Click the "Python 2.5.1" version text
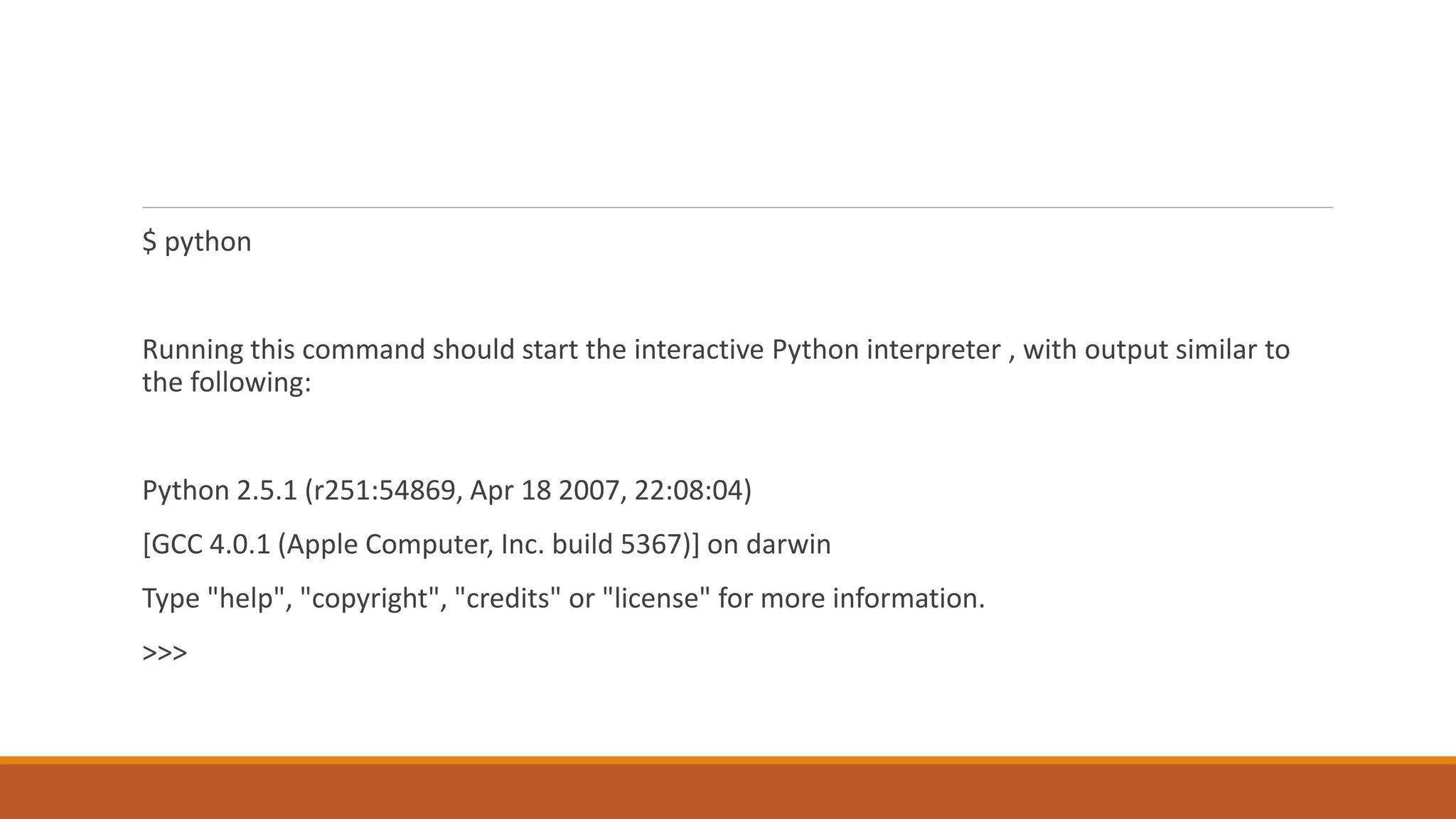Viewport: 1456px width, 819px height. [x=219, y=491]
